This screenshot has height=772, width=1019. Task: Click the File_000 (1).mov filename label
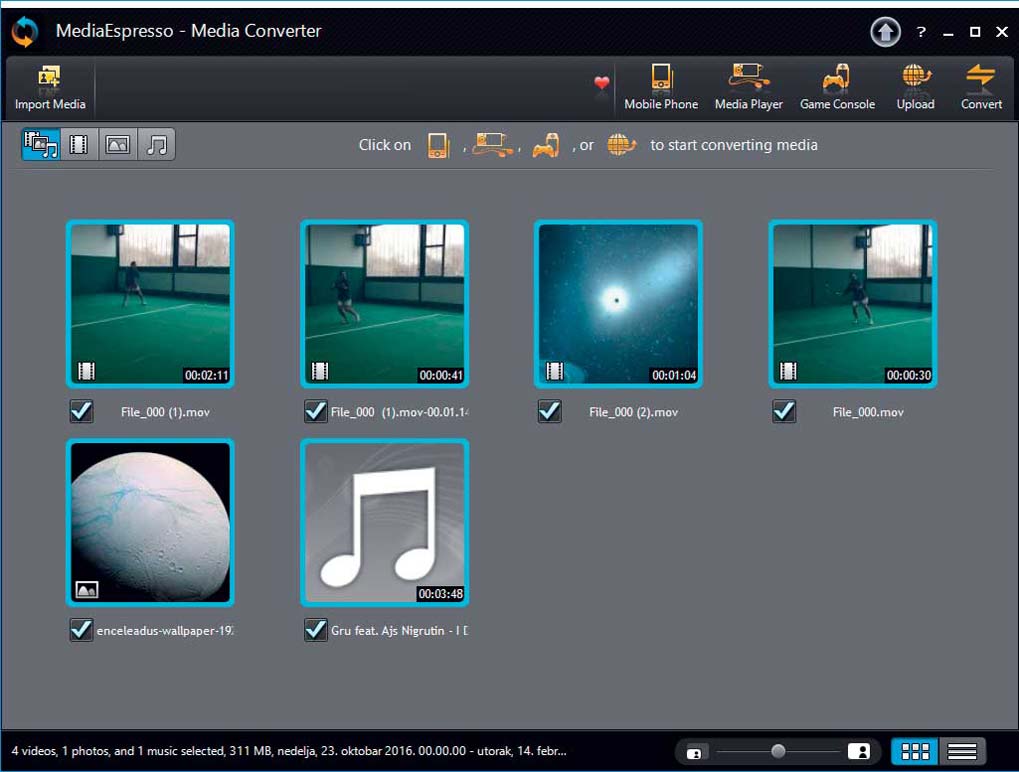(165, 412)
